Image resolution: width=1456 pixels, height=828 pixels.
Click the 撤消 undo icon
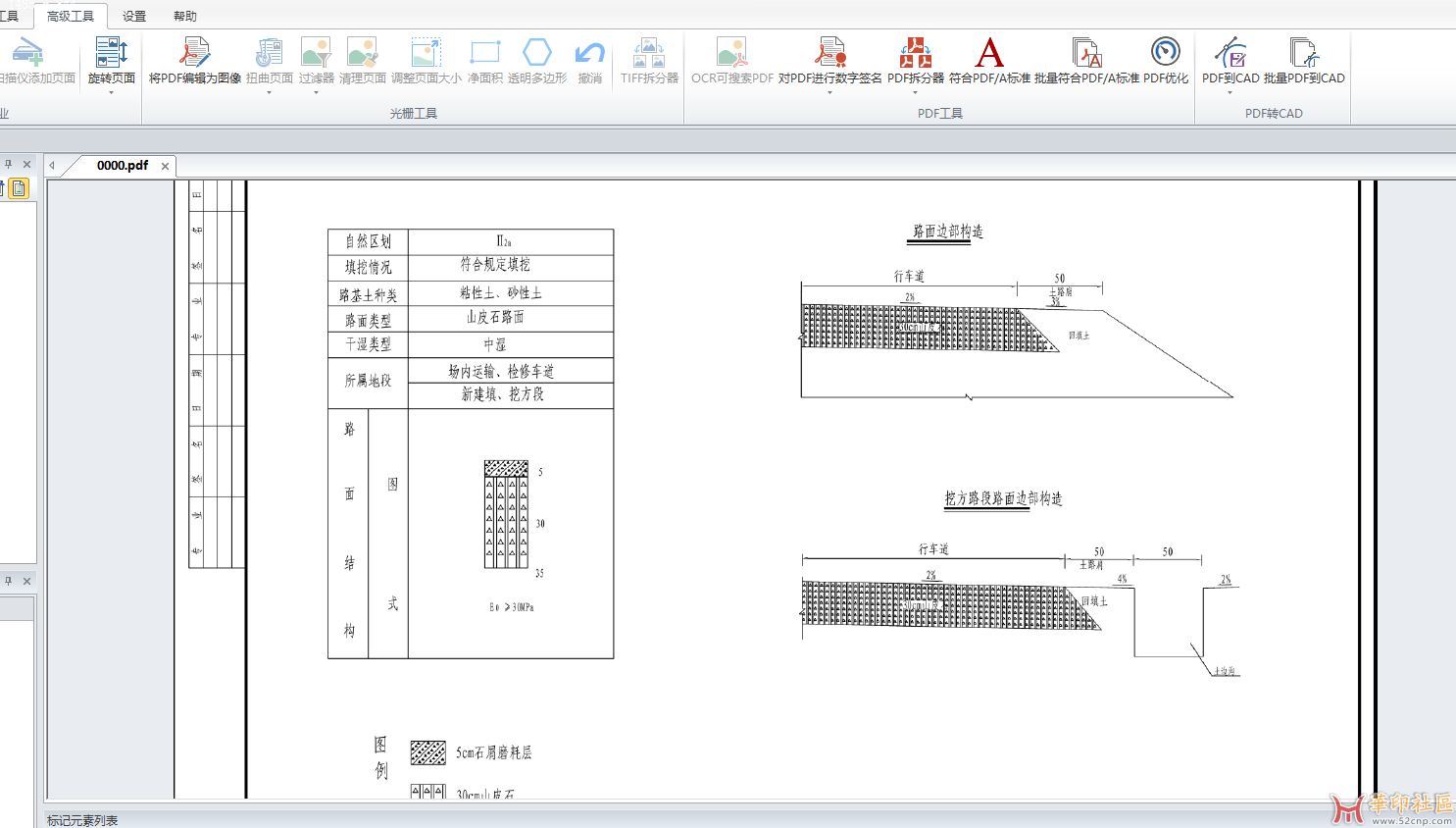coord(590,51)
